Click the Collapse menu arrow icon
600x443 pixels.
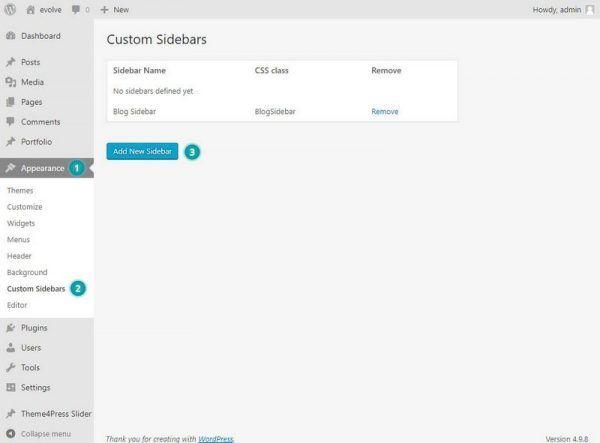tap(11, 433)
